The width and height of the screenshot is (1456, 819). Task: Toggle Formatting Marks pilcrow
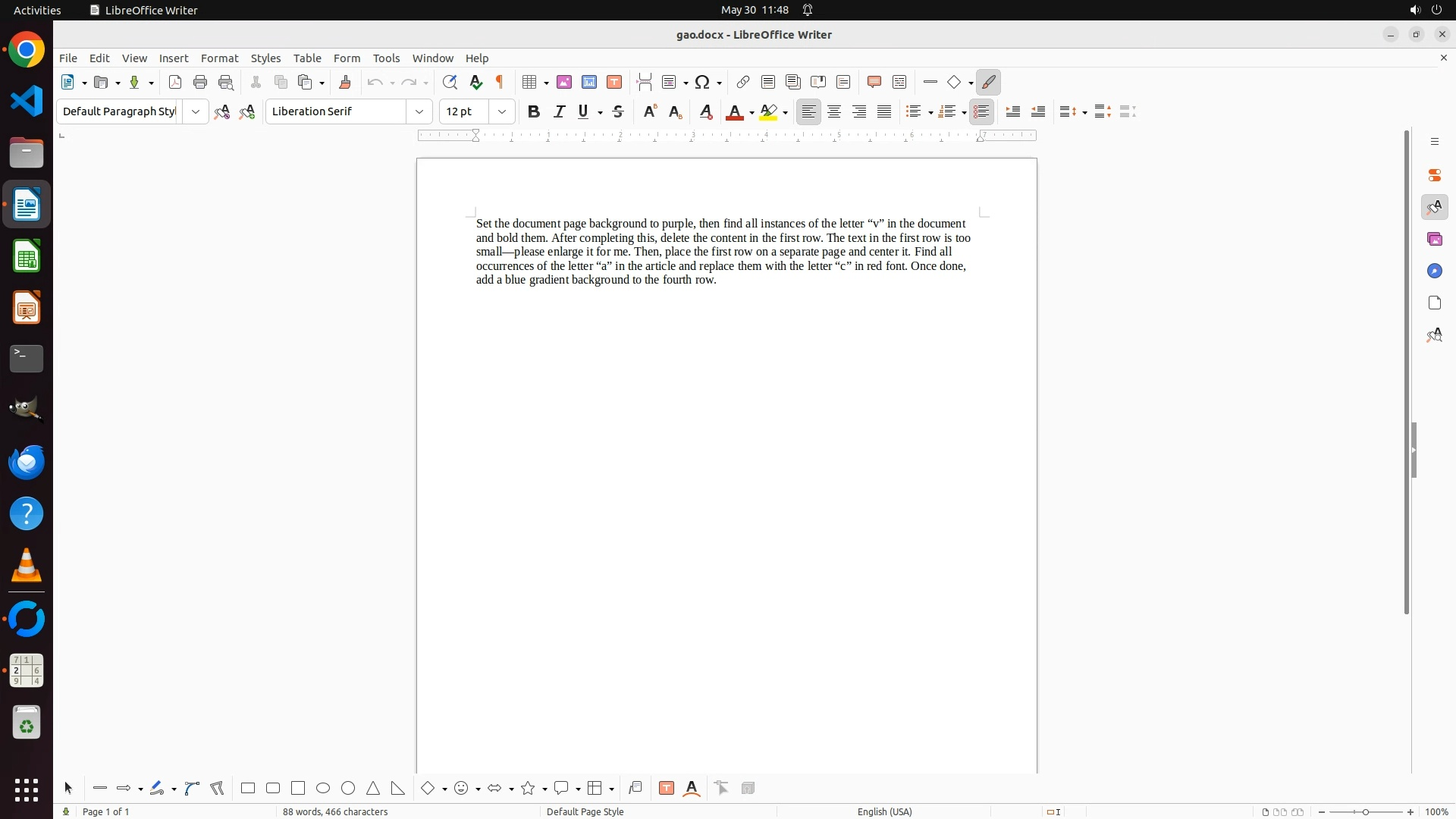pos(500,82)
